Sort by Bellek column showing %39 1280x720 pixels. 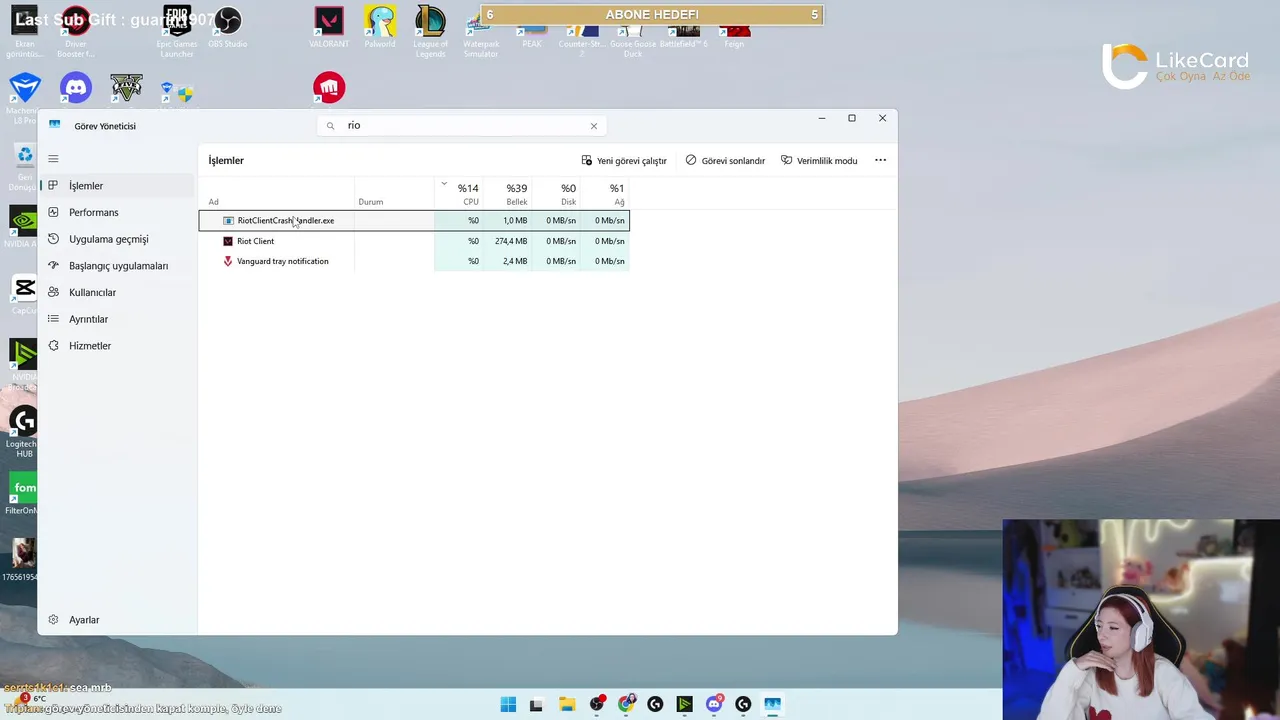click(x=507, y=194)
